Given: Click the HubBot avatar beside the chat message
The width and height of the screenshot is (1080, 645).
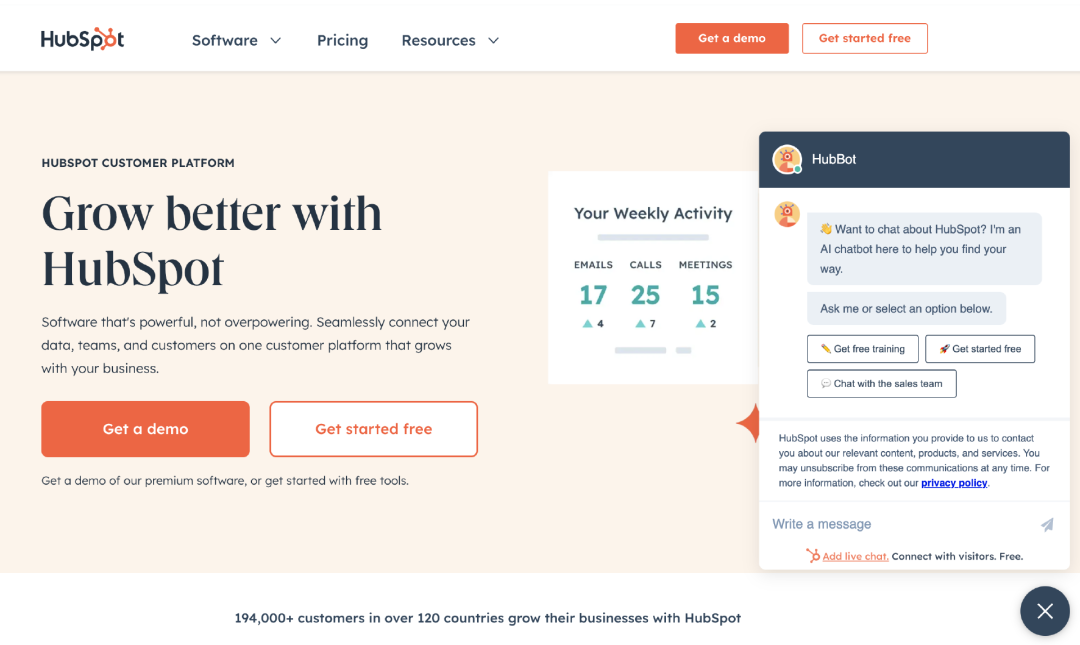Looking at the screenshot, I should coord(787,214).
